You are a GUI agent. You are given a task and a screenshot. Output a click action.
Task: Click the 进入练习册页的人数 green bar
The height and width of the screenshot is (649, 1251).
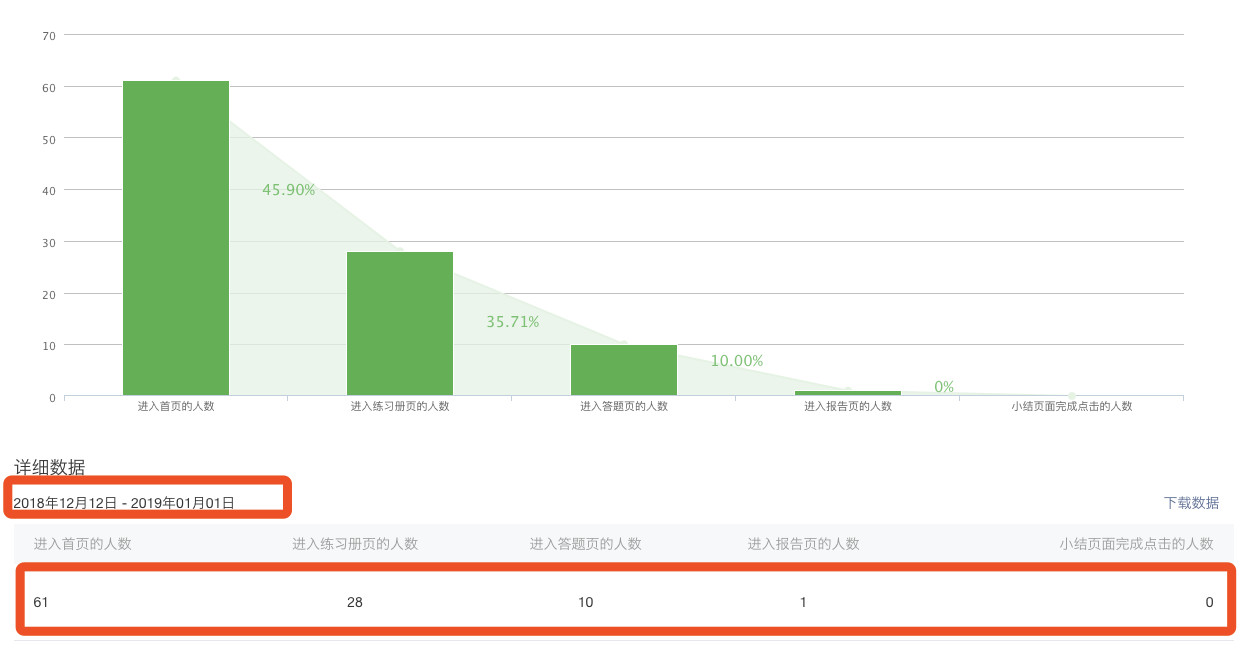pyautogui.click(x=400, y=324)
